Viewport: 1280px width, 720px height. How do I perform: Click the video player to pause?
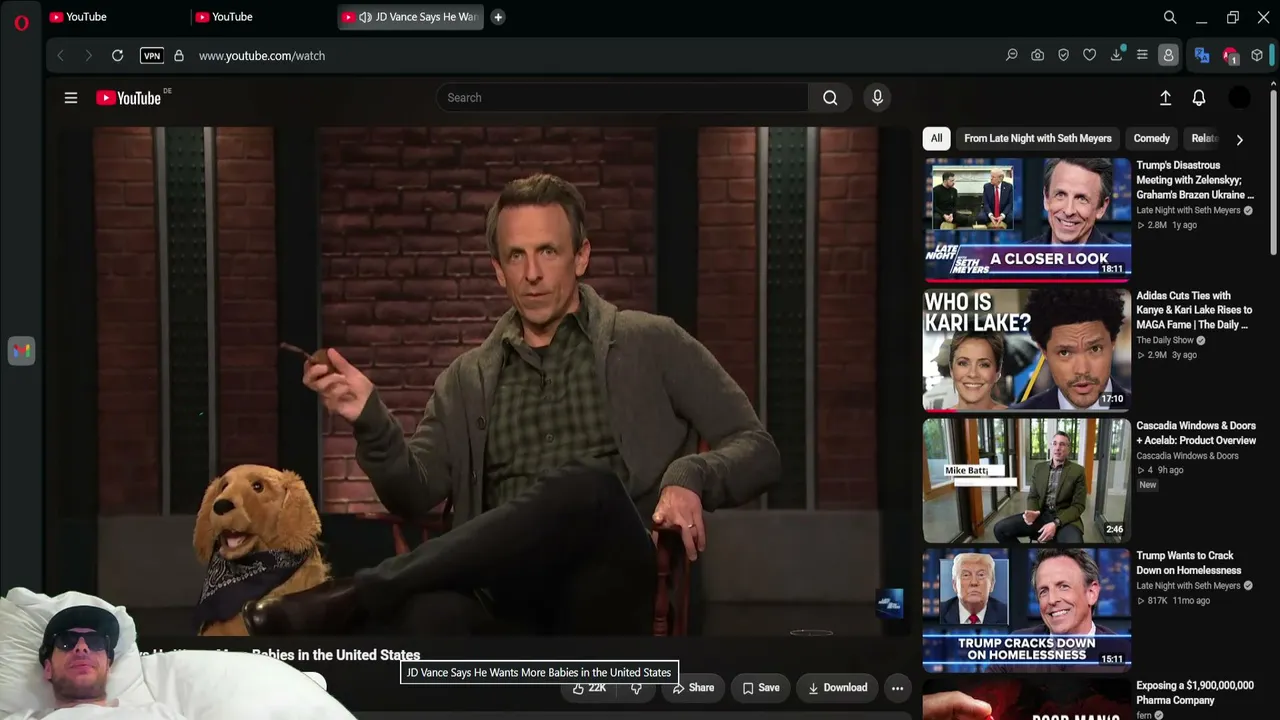[x=485, y=380]
